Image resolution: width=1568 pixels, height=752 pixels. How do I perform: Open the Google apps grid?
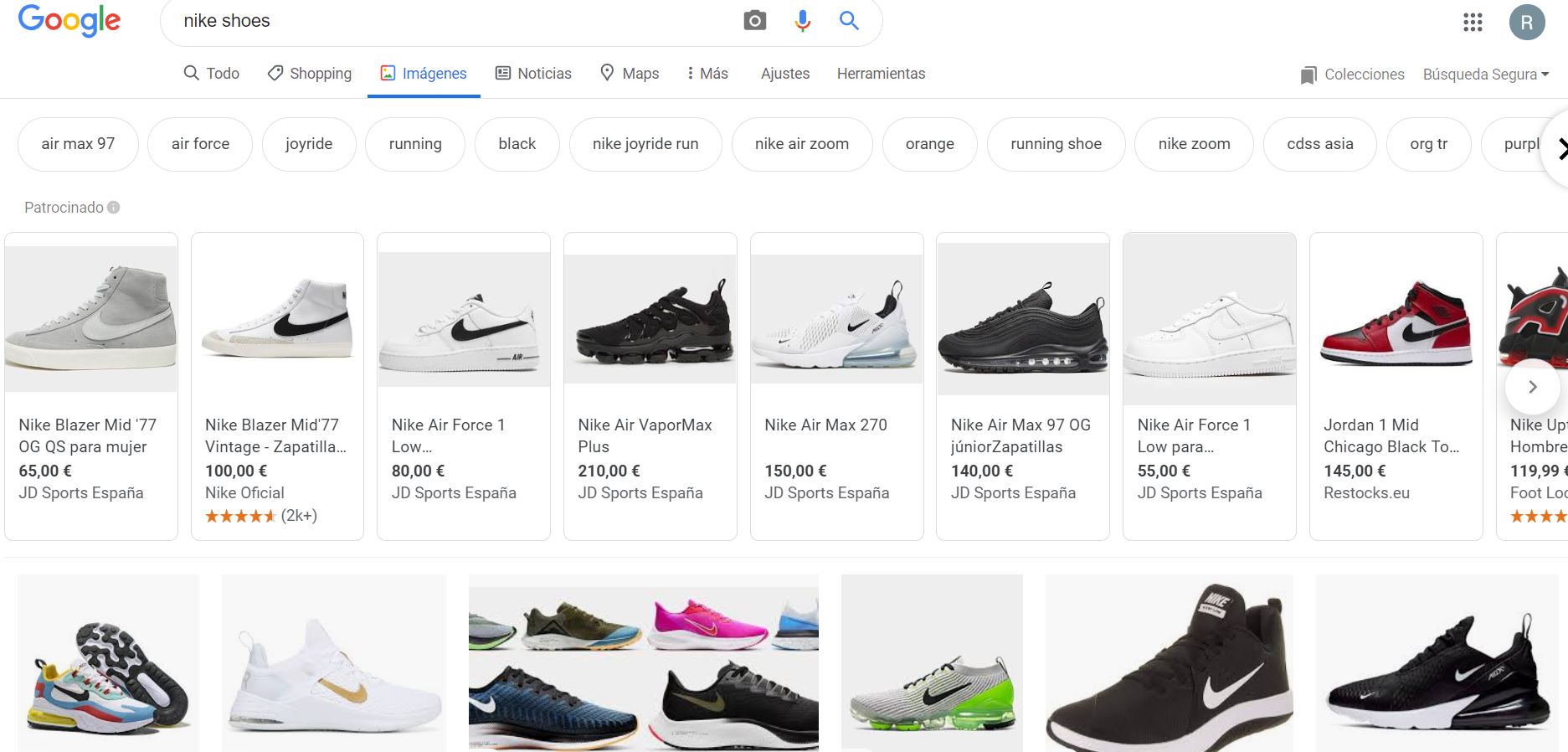(x=1473, y=22)
